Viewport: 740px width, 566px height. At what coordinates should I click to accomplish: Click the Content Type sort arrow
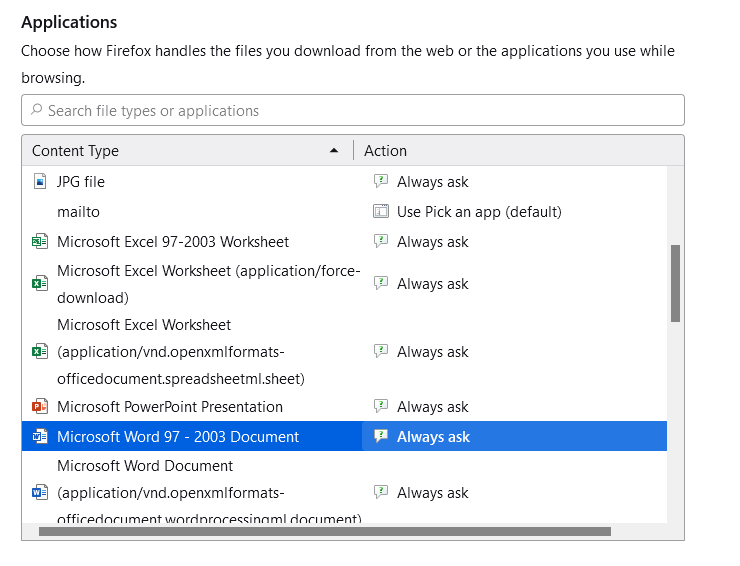[334, 151]
